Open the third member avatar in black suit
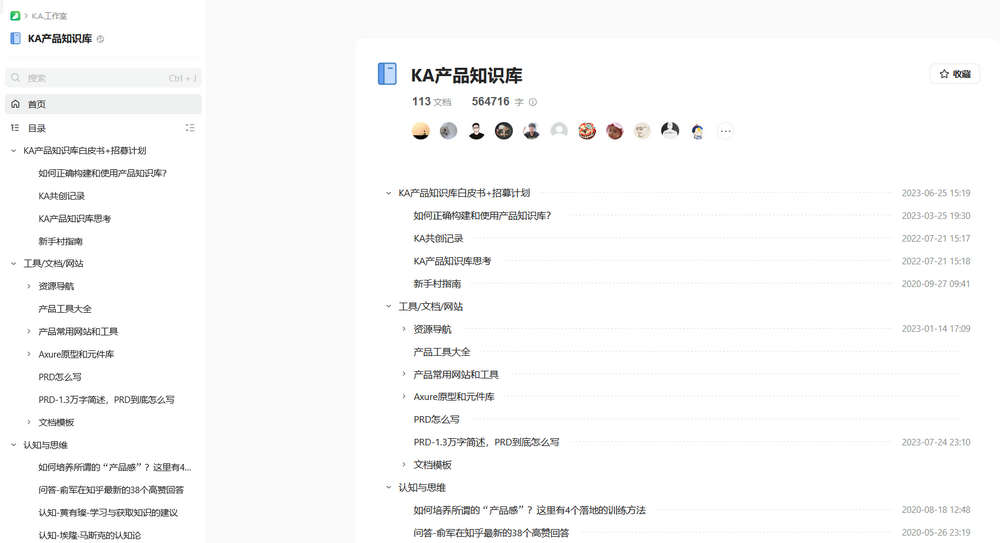 click(x=476, y=131)
